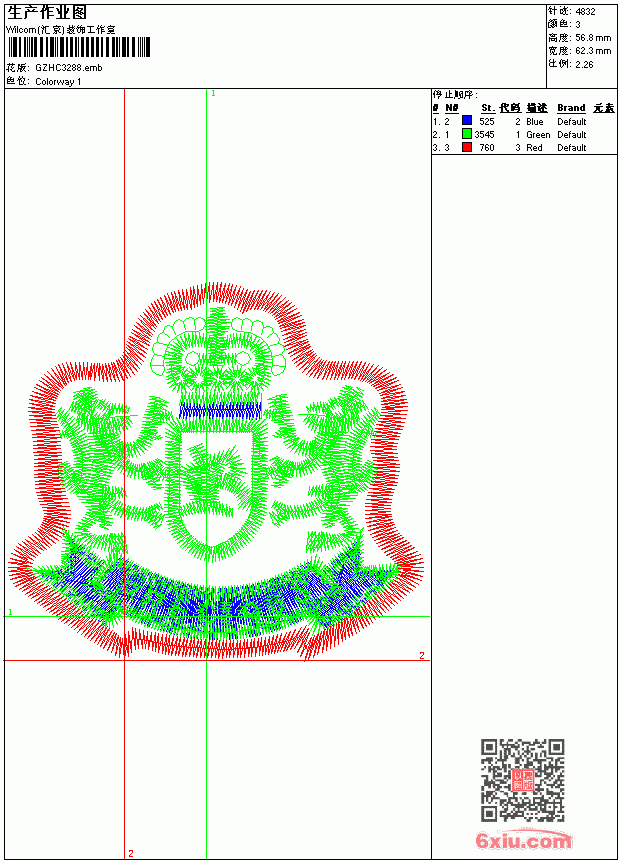Click the blue band beneath the crown
This screenshot has width=620, height=860.
pyautogui.click(x=220, y=410)
